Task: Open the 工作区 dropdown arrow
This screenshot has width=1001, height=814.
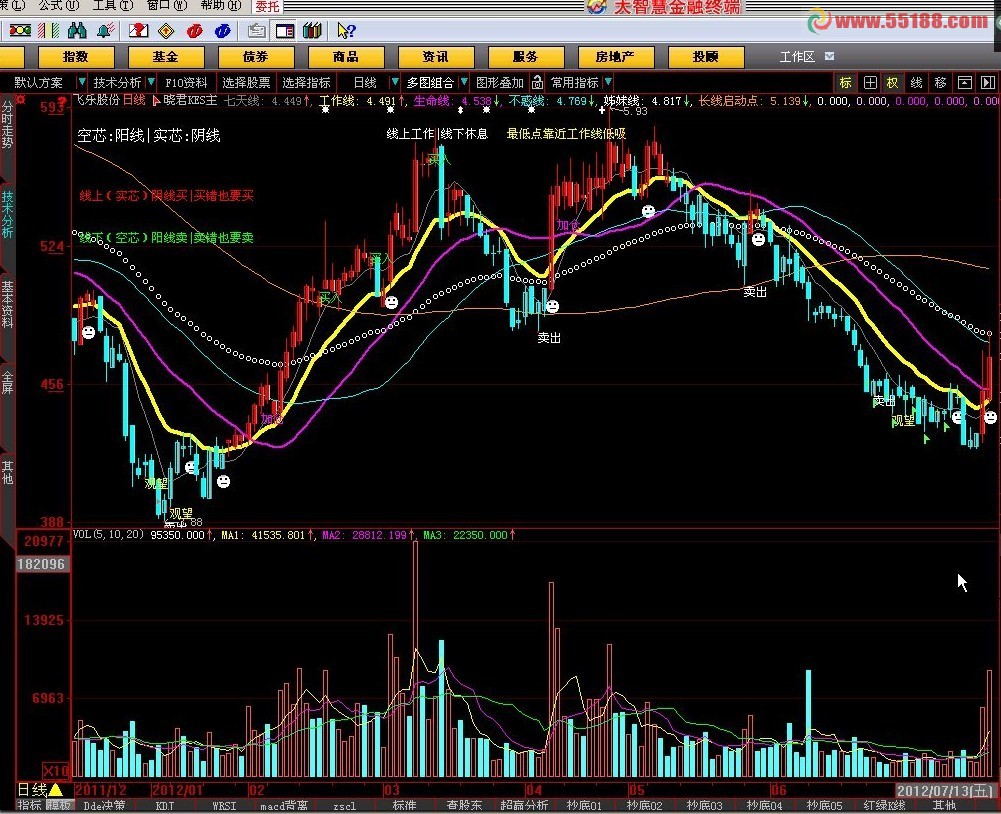Action: point(829,56)
